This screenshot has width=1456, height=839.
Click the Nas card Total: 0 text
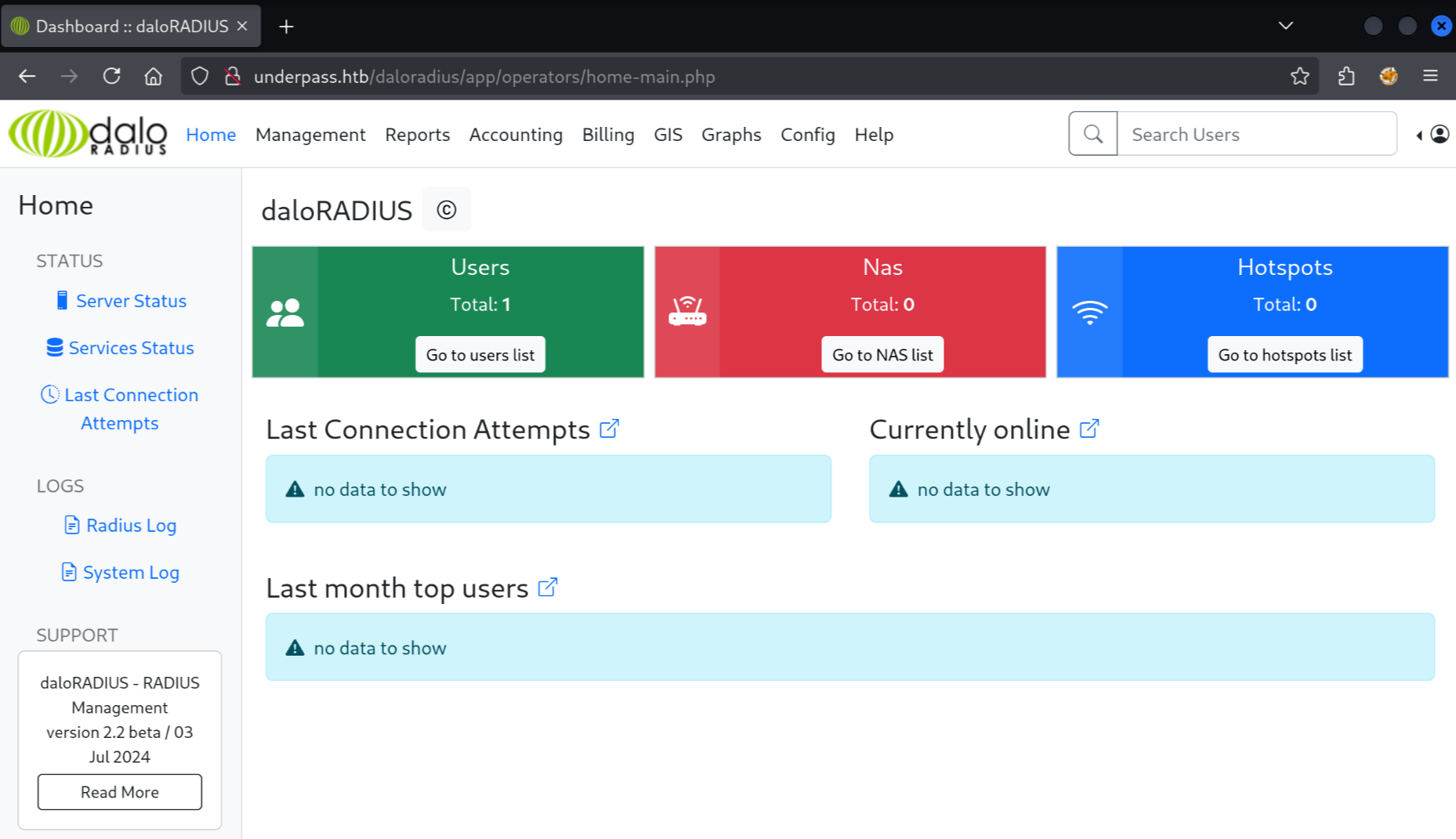click(882, 305)
